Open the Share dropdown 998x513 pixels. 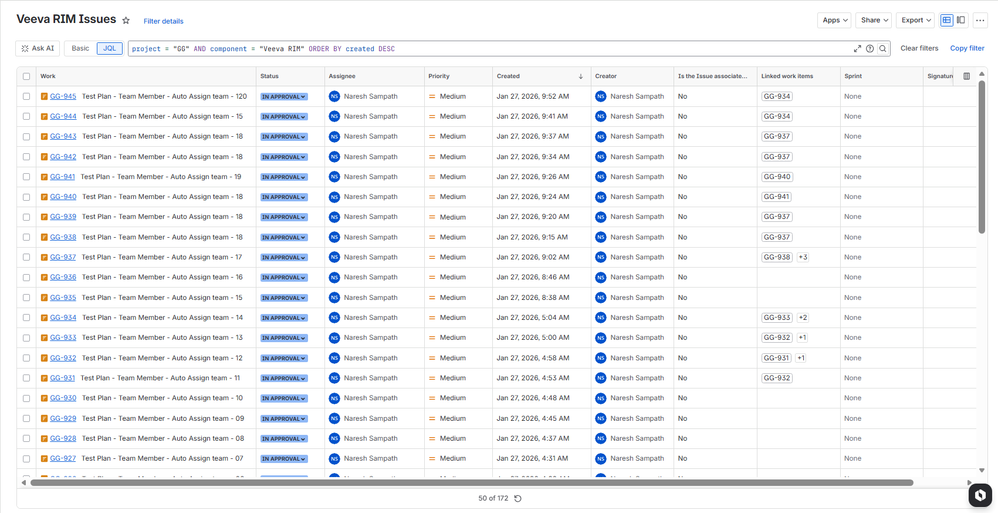click(873, 20)
